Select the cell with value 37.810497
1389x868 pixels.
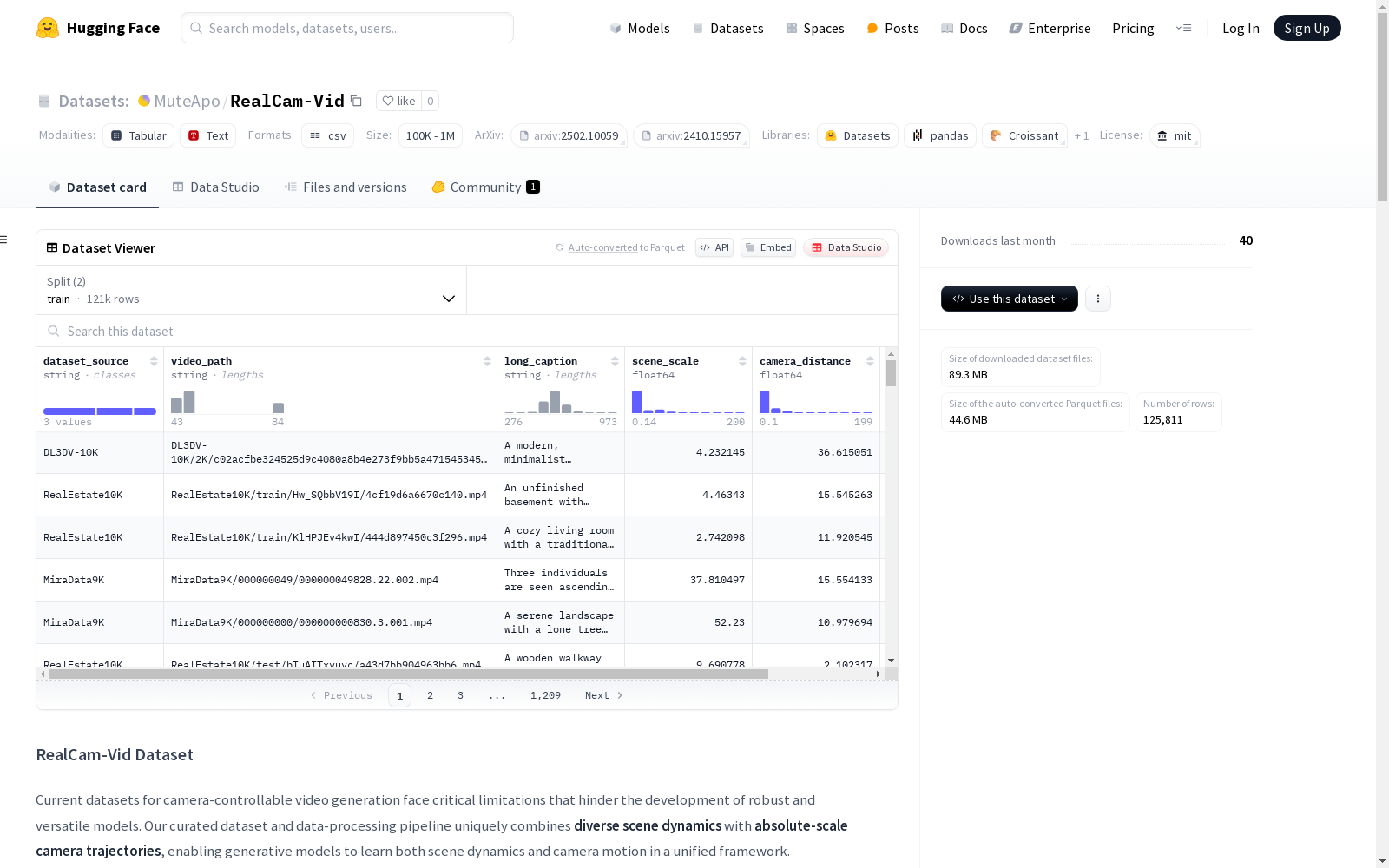click(688, 580)
